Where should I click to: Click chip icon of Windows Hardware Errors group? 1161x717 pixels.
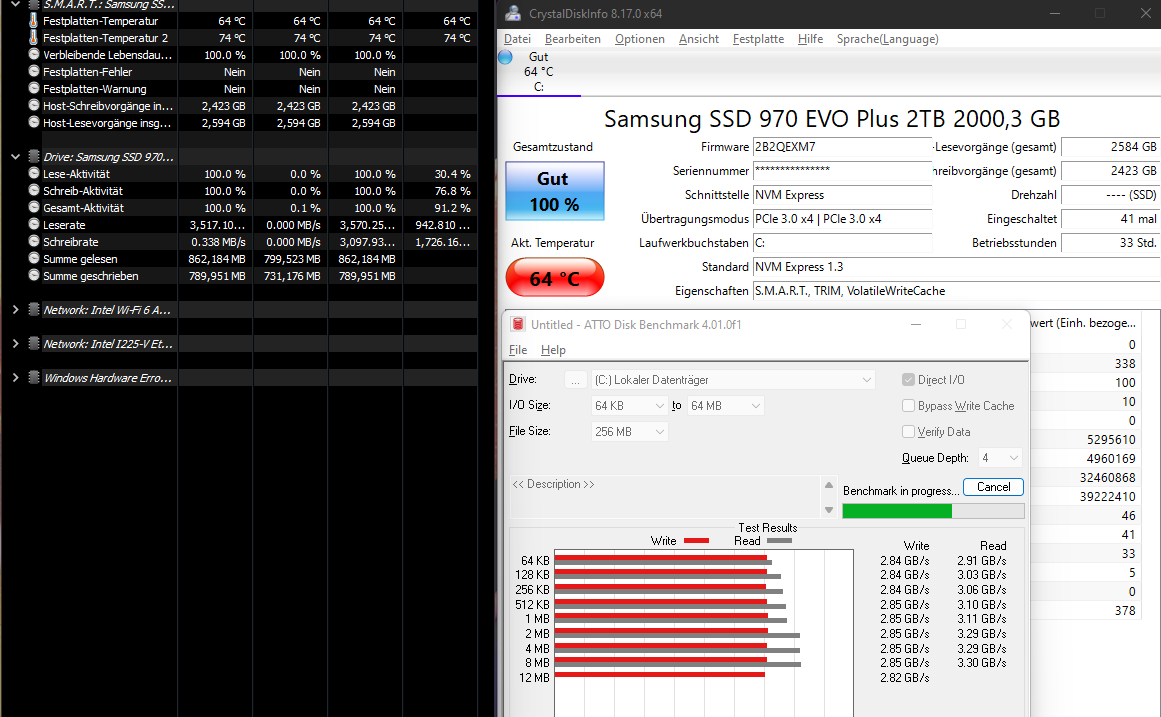click(x=33, y=378)
